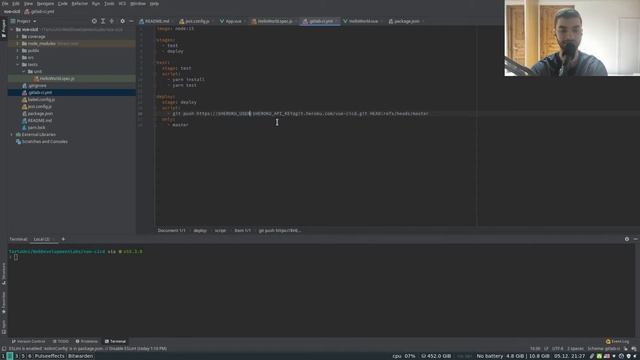
Task: Open Terminal panel settings gear
Action: (627, 239)
